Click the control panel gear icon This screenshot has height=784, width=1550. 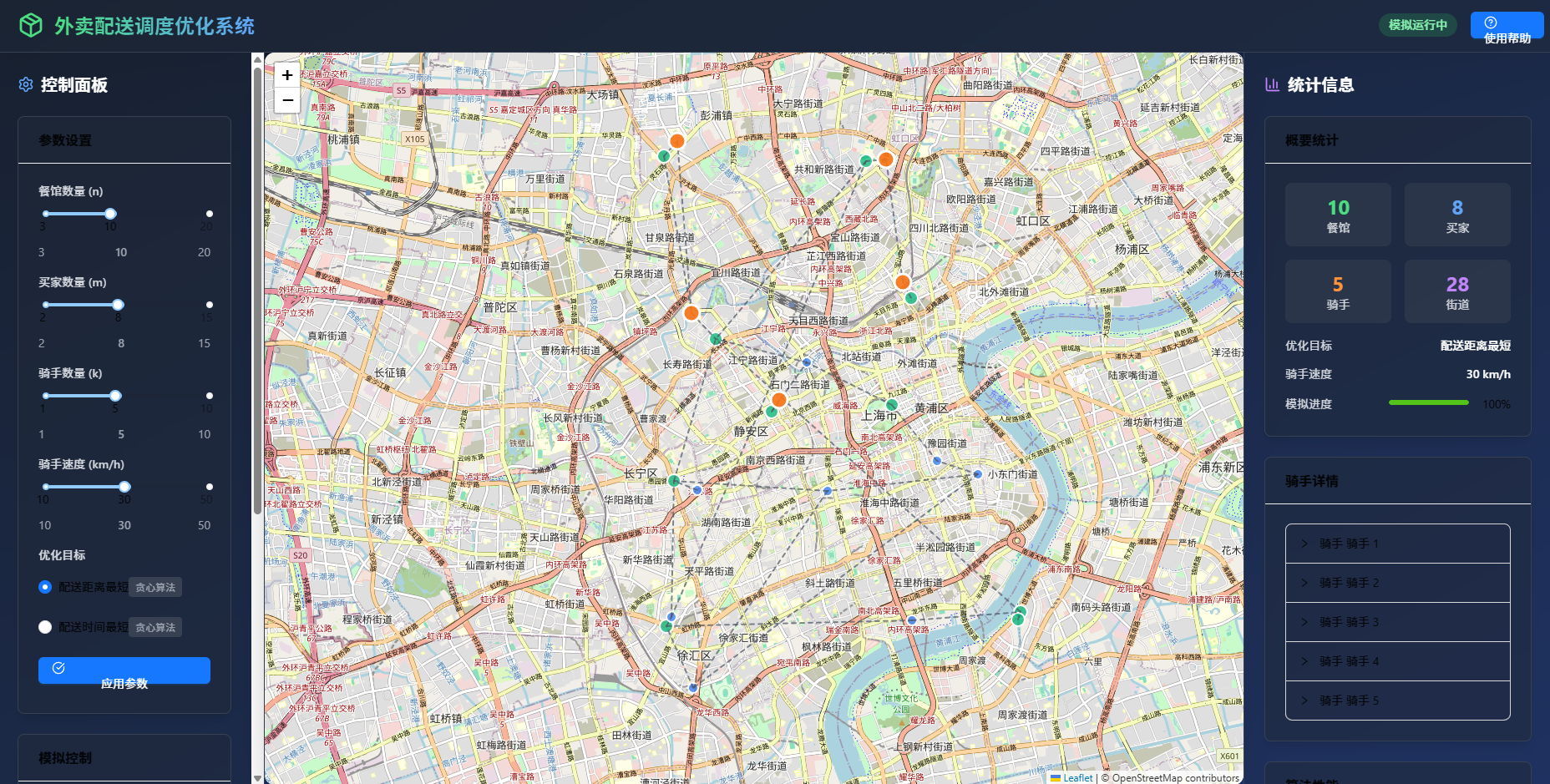[x=26, y=84]
